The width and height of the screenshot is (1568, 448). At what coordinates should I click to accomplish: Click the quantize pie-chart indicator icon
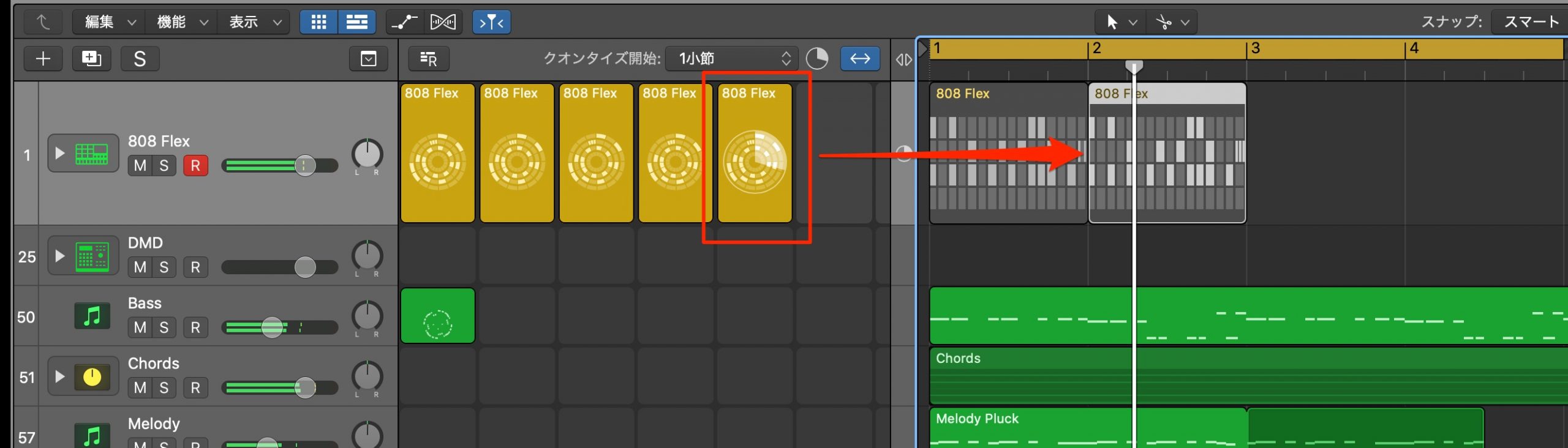816,59
